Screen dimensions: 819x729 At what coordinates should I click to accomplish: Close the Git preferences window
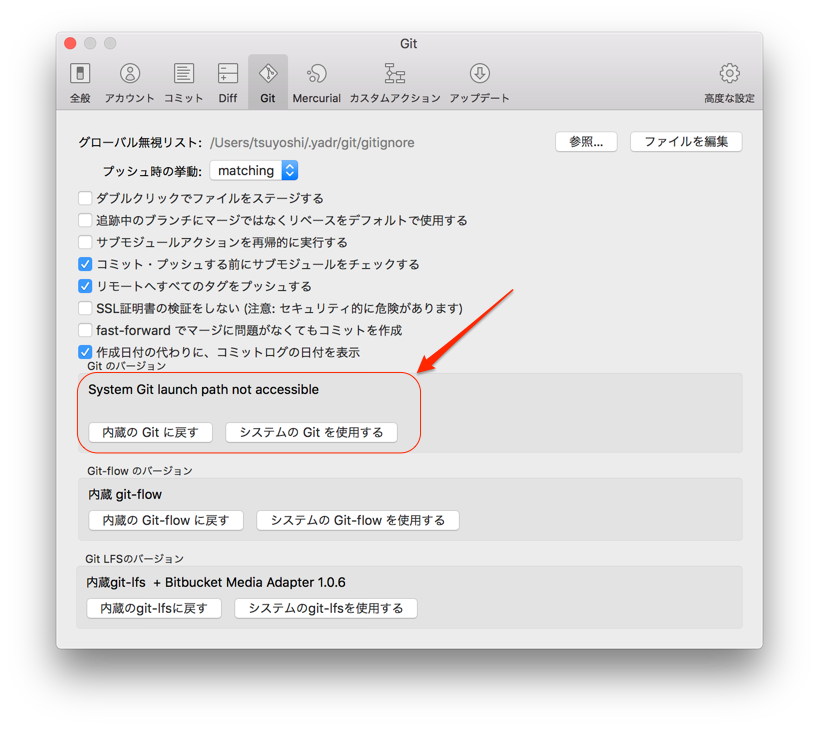click(x=71, y=43)
